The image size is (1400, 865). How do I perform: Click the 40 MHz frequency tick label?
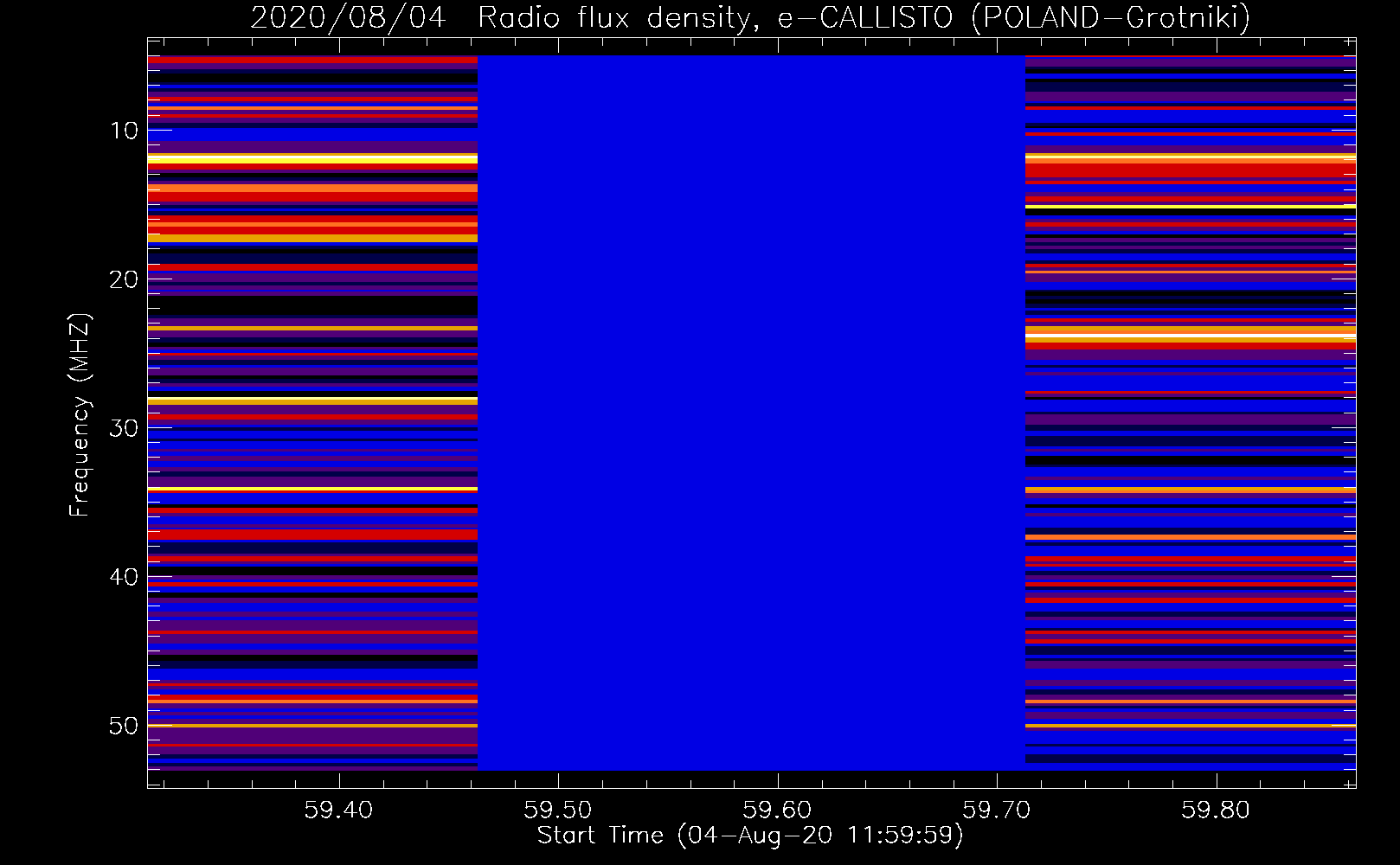[124, 577]
